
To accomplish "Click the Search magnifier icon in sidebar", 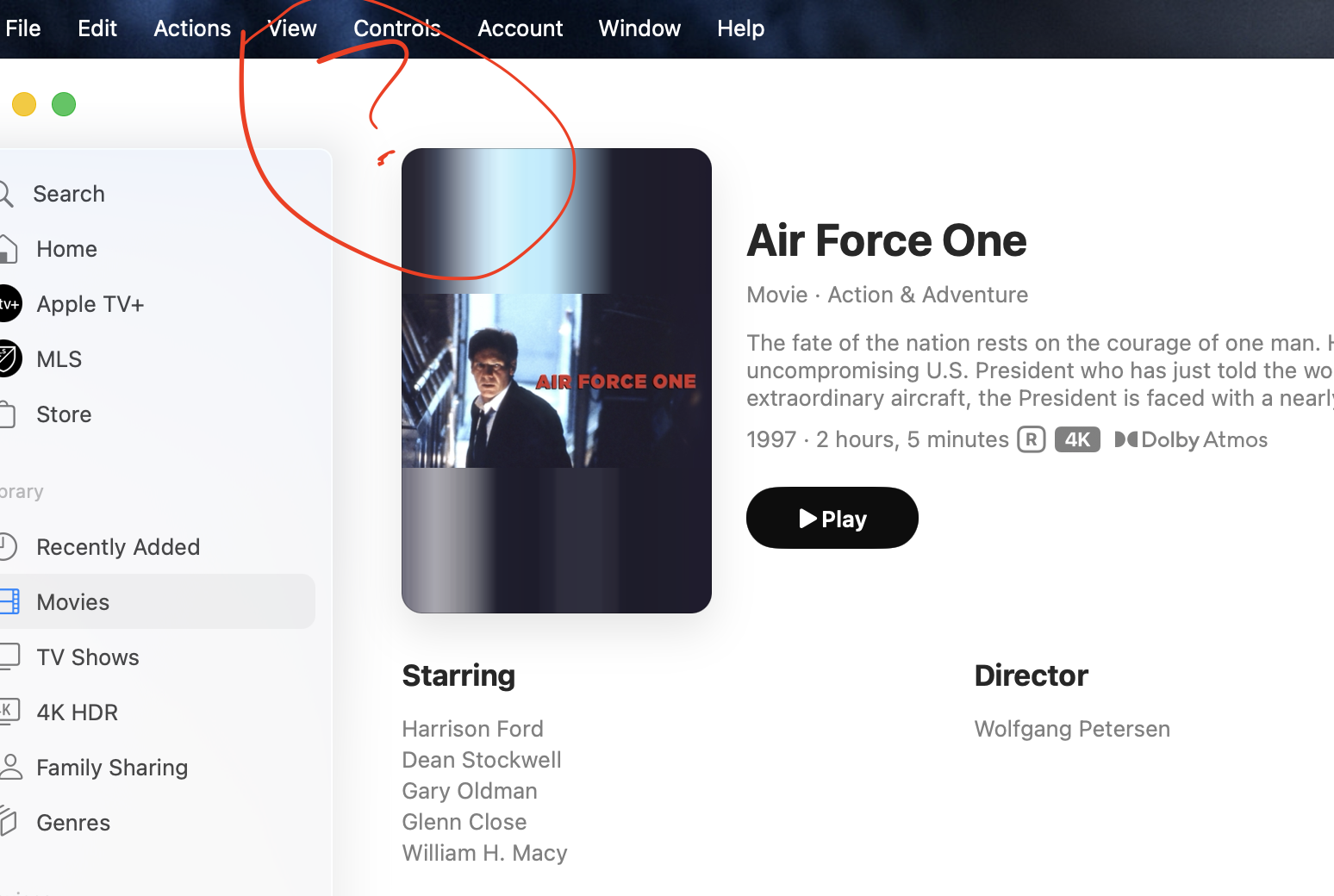I will 5,194.
